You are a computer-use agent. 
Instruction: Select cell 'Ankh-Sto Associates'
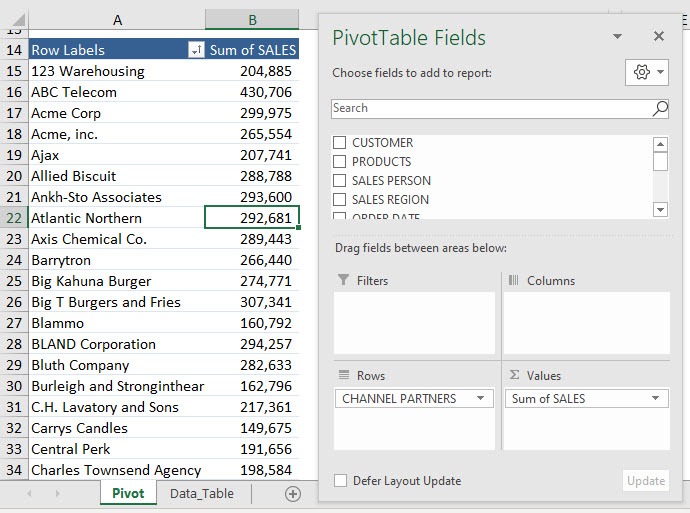117,197
